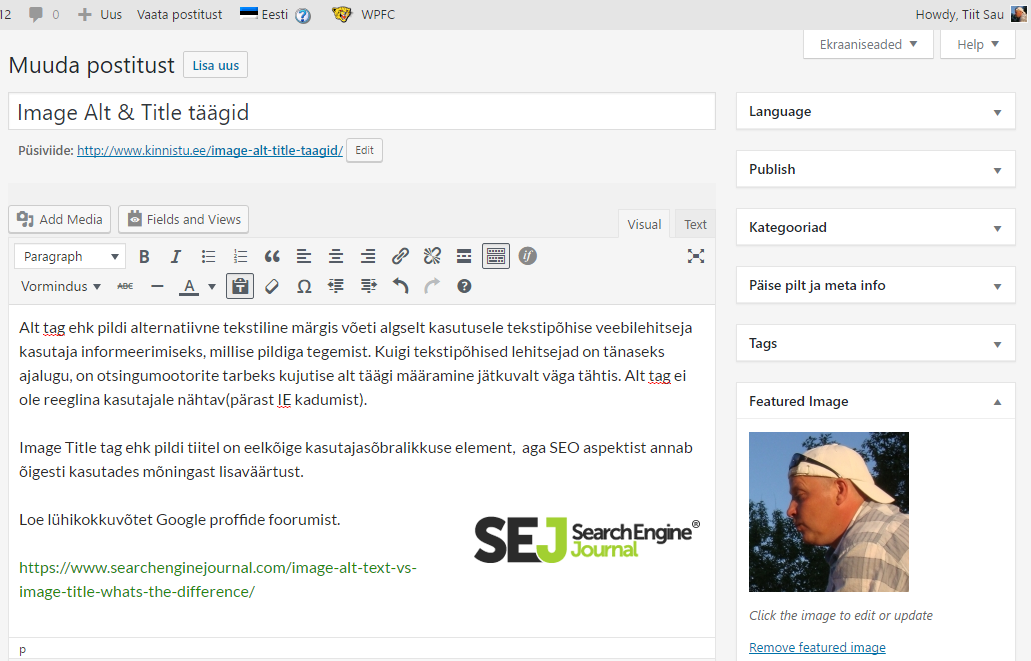1031x661 pixels.
Task: Open keyboard shortcuts help icon
Action: (464, 286)
